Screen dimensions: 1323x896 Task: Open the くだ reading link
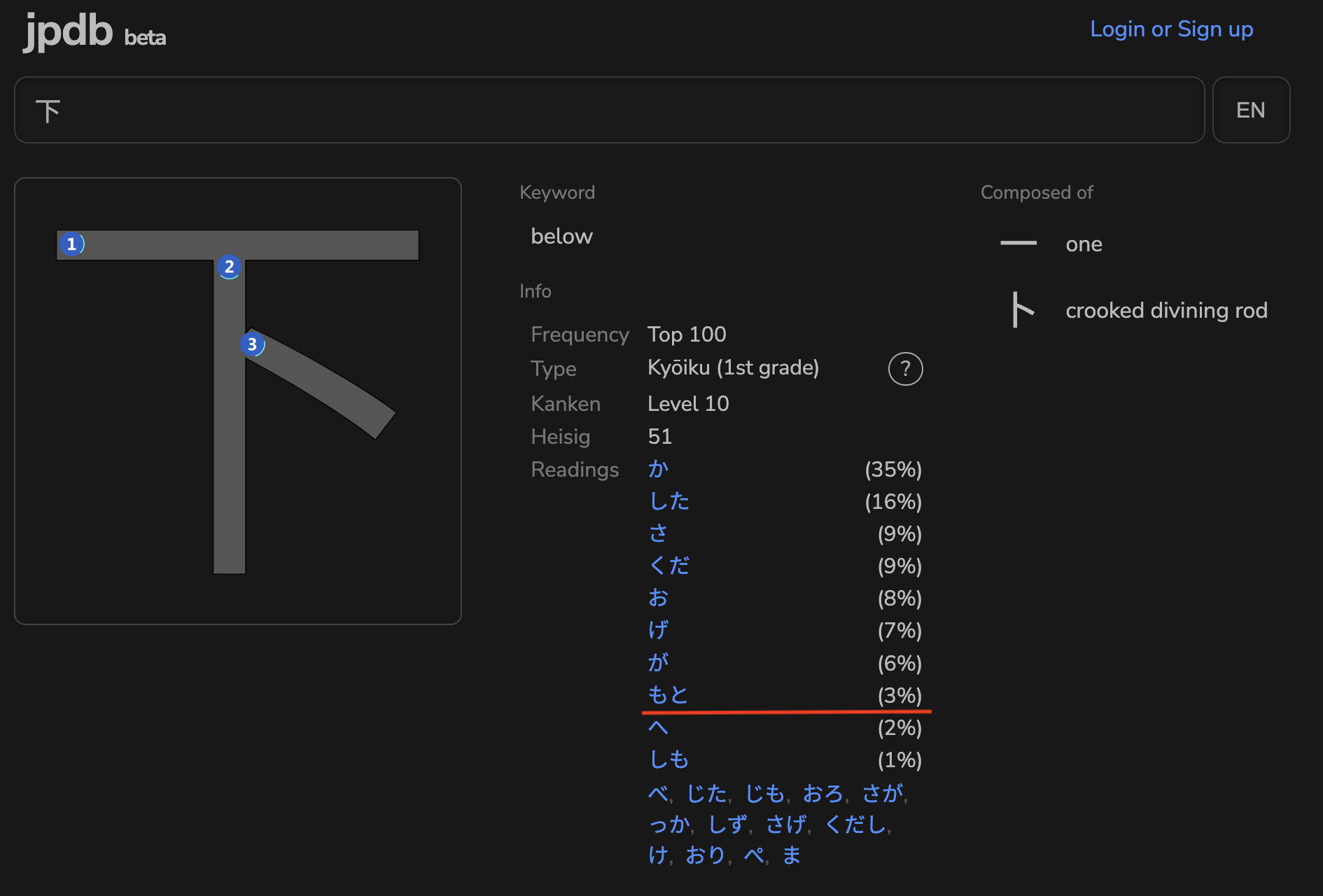tap(669, 566)
